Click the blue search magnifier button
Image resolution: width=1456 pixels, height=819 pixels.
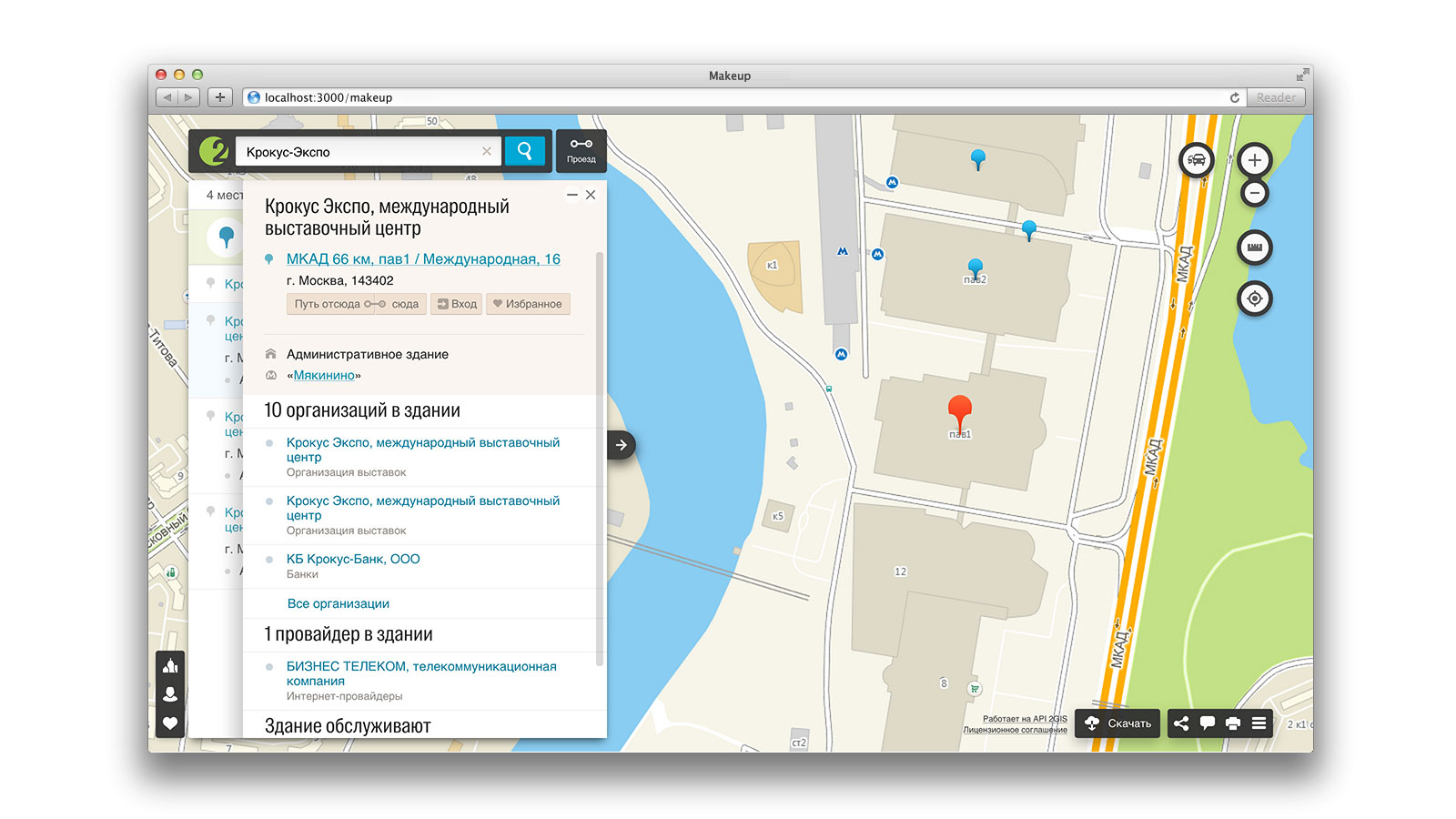click(524, 151)
